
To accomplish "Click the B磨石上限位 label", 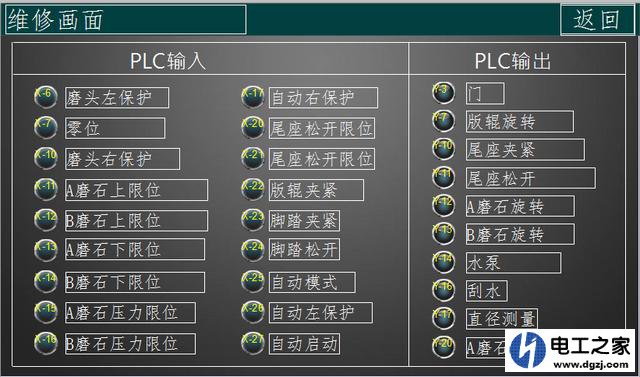I will 136,221.
